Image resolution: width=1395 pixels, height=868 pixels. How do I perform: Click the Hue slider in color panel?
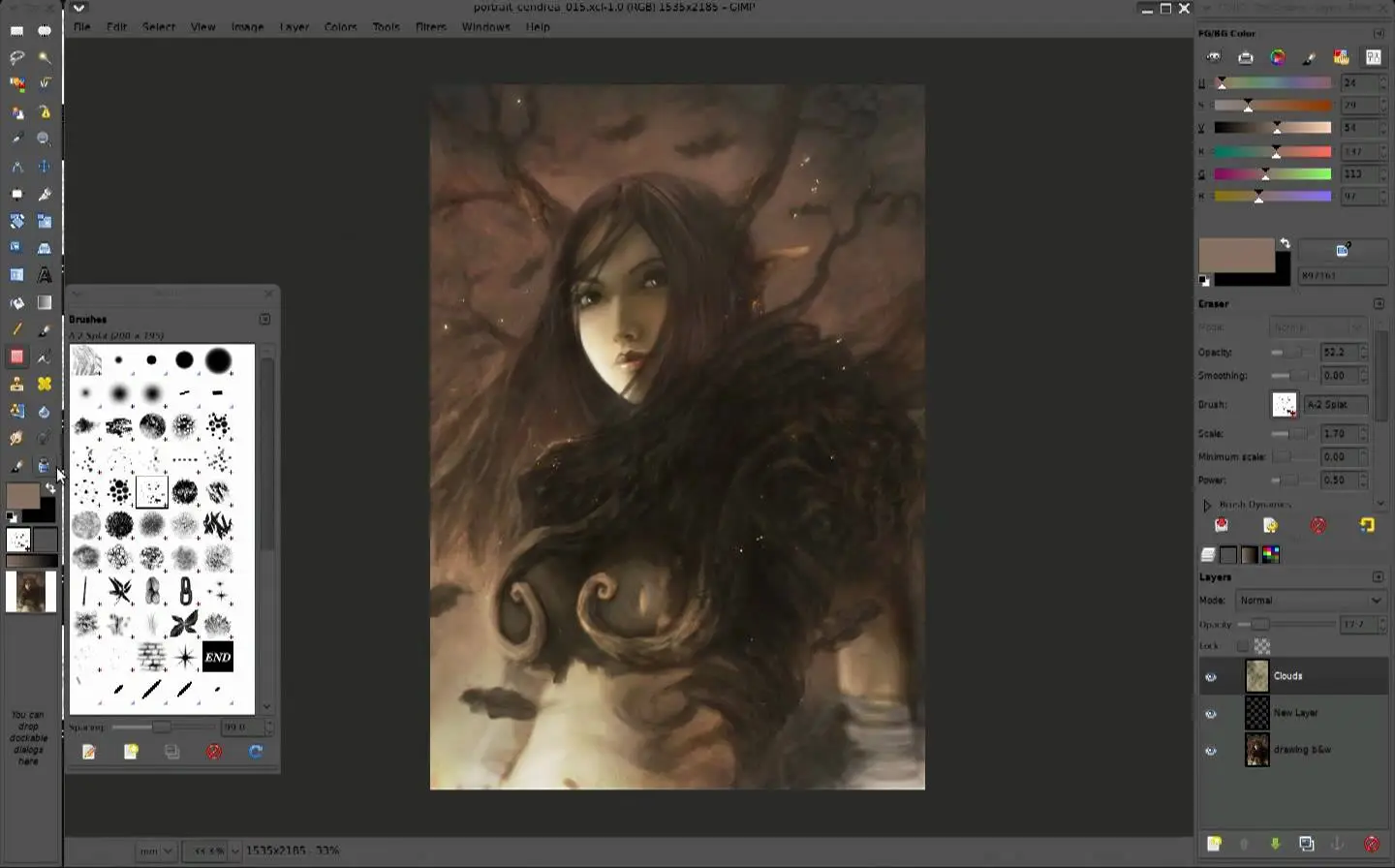pos(1273,83)
